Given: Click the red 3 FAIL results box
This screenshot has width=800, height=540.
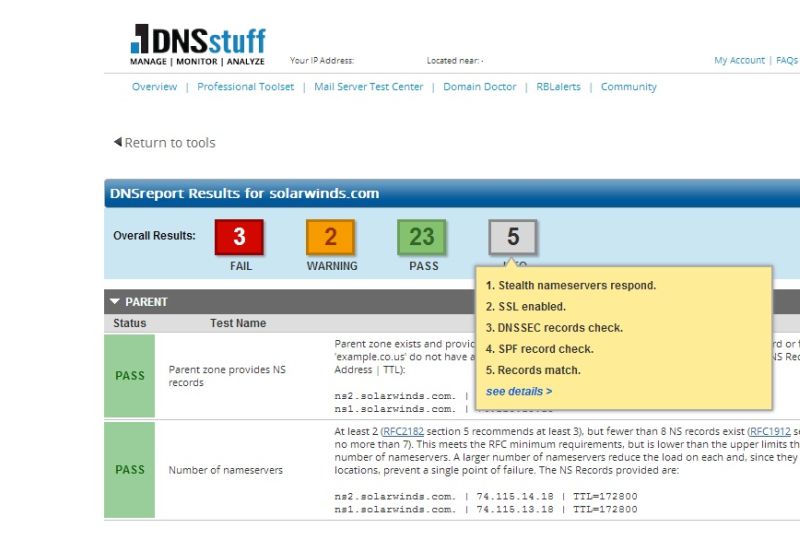Looking at the screenshot, I should (x=239, y=237).
